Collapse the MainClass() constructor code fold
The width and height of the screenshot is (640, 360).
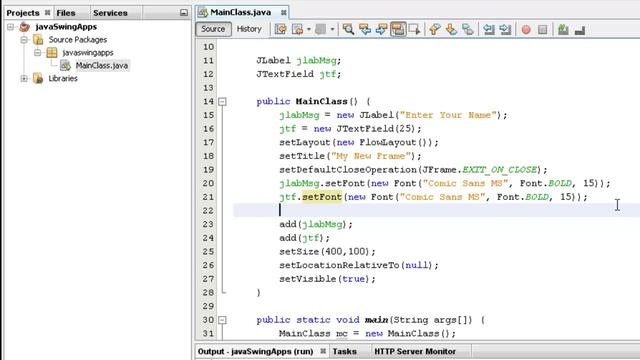[x=222, y=102]
